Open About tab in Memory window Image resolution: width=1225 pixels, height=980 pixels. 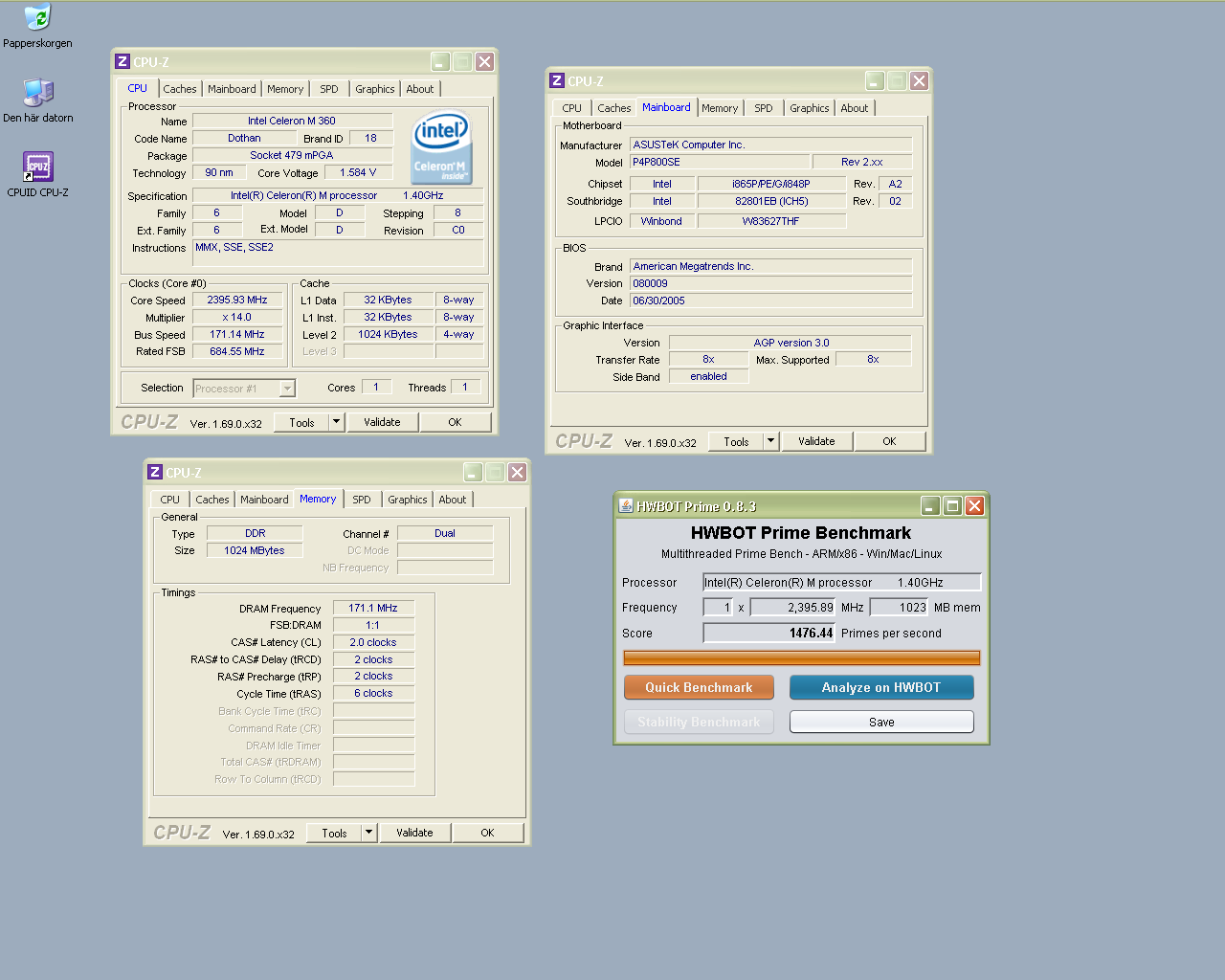click(453, 500)
